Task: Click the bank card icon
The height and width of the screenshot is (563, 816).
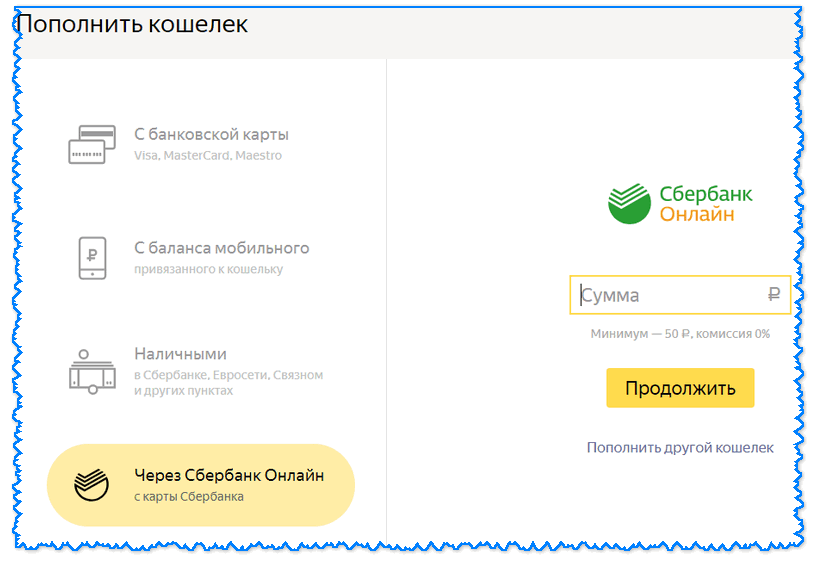Action: (x=92, y=145)
